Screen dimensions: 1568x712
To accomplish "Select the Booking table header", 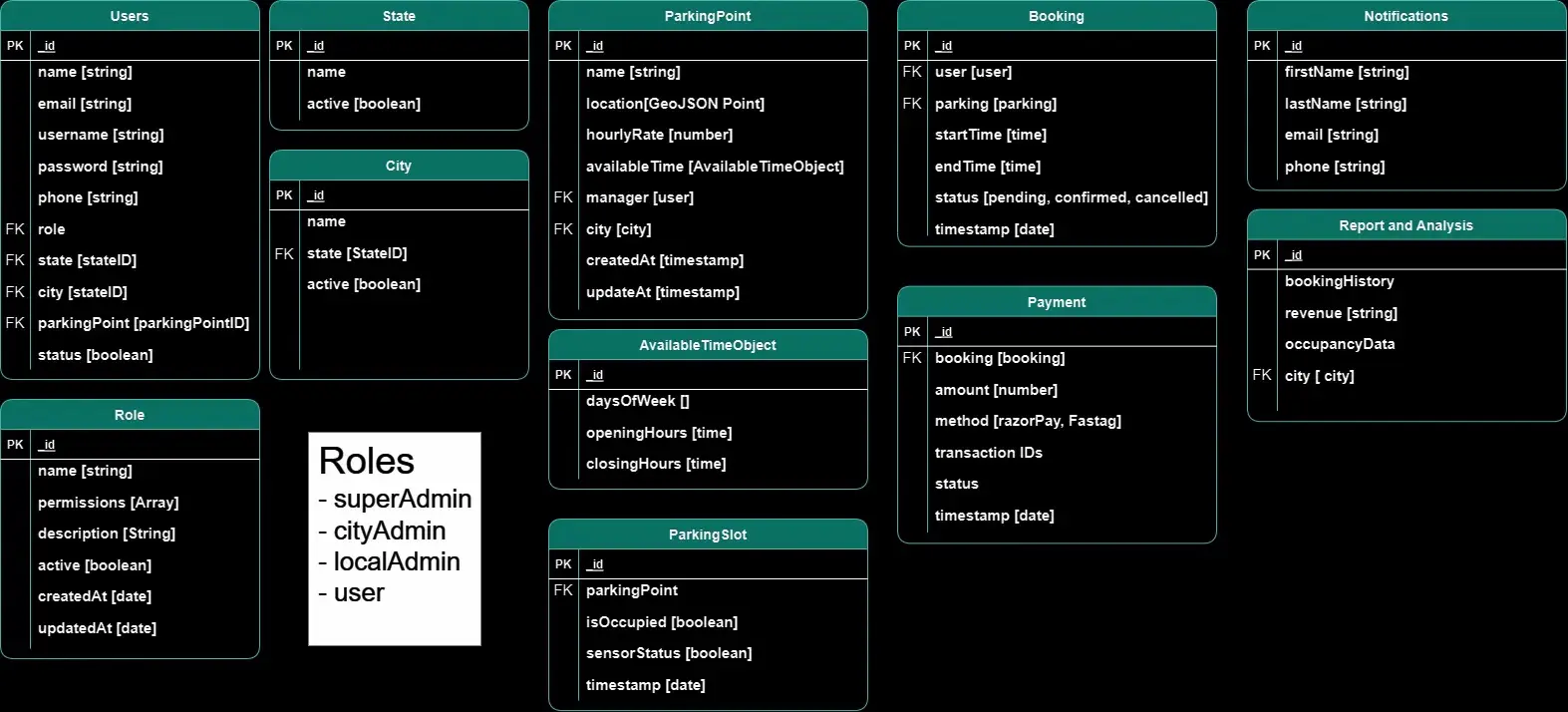I will (1057, 16).
